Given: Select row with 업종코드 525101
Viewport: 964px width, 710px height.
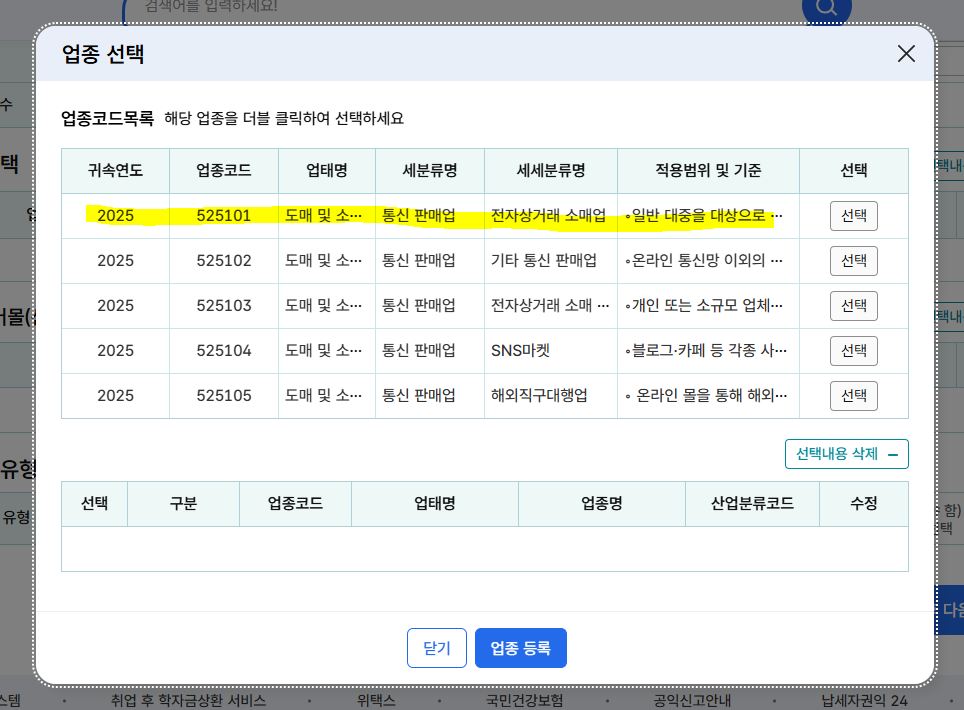Looking at the screenshot, I should (x=853, y=216).
